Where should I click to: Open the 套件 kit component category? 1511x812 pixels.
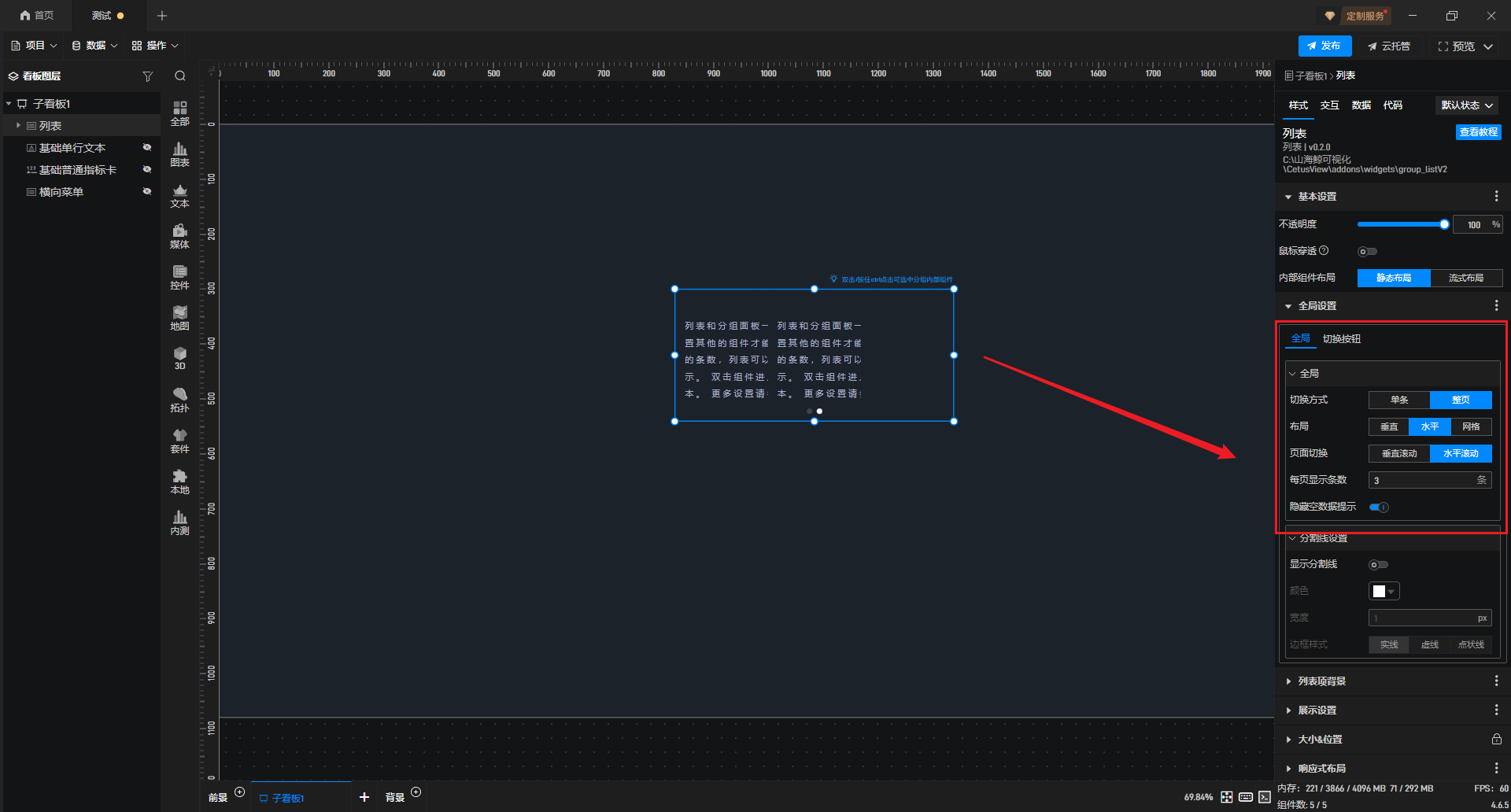point(179,441)
